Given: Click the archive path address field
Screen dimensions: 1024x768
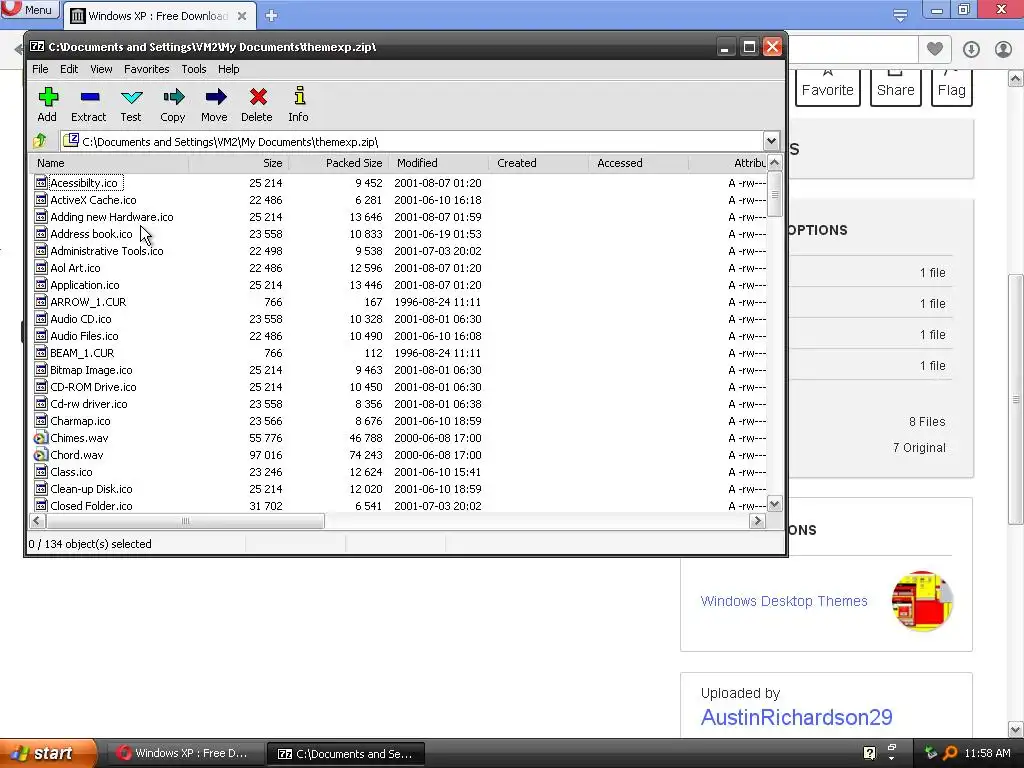Looking at the screenshot, I should coord(413,141).
